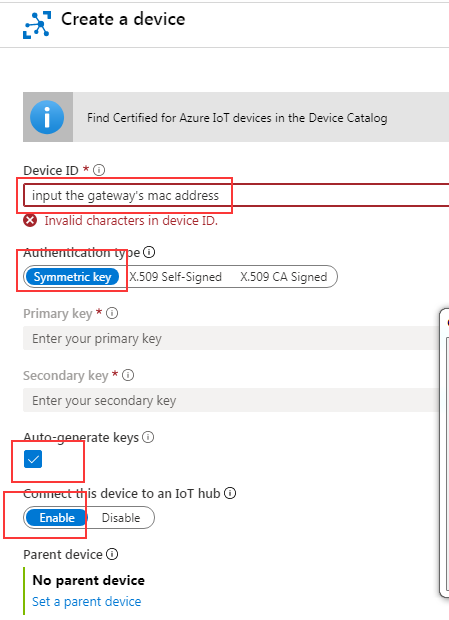Open the Device ID info tooltip icon
This screenshot has width=449, height=620.
[99, 170]
